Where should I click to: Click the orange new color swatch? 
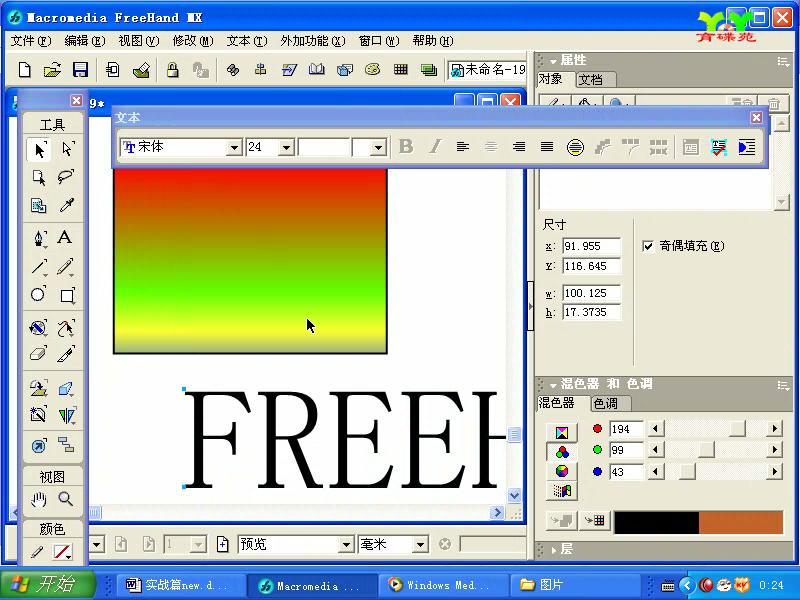(x=740, y=522)
